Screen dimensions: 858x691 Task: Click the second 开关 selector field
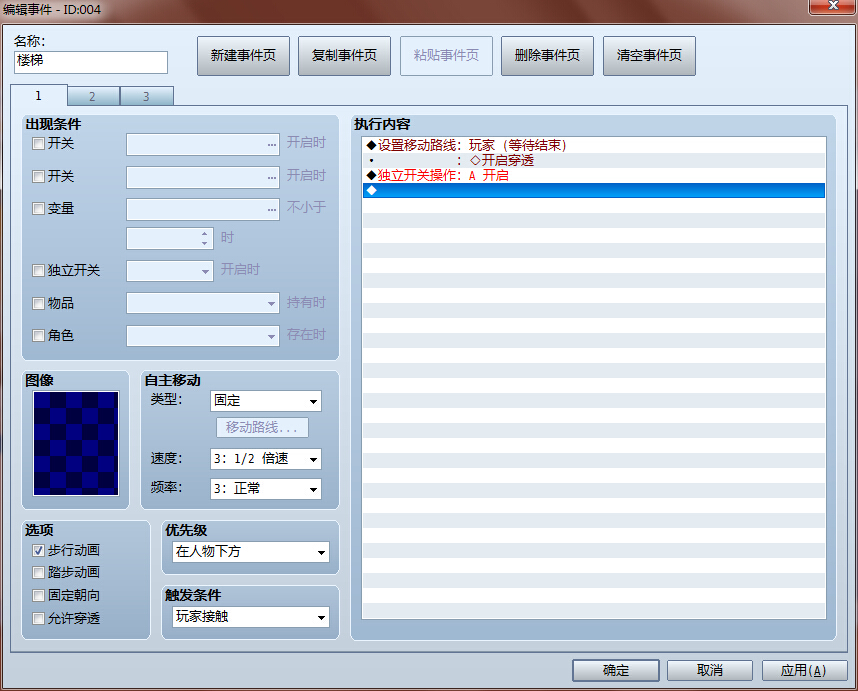(202, 177)
